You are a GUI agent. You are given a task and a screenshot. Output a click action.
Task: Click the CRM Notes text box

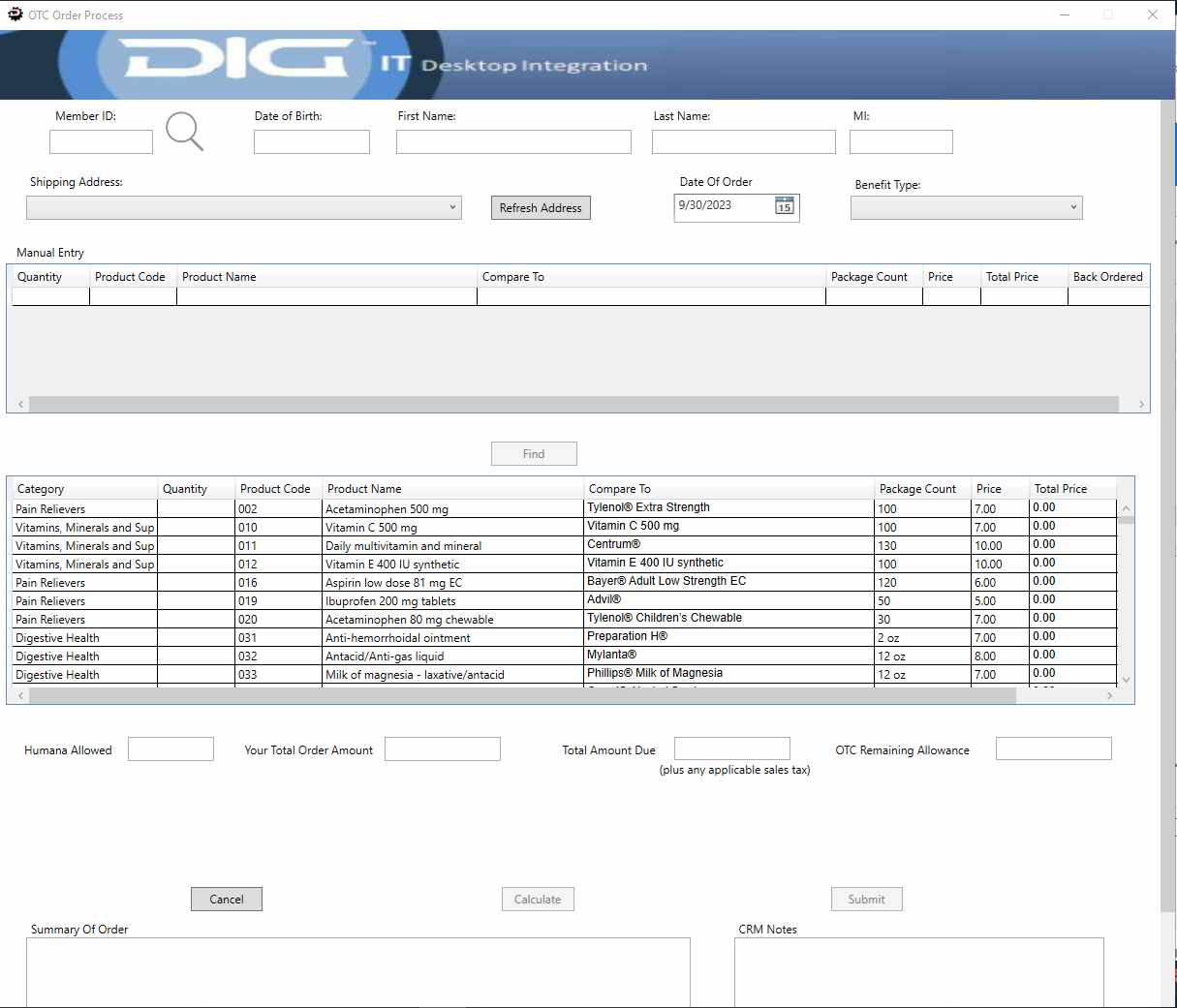tap(919, 972)
